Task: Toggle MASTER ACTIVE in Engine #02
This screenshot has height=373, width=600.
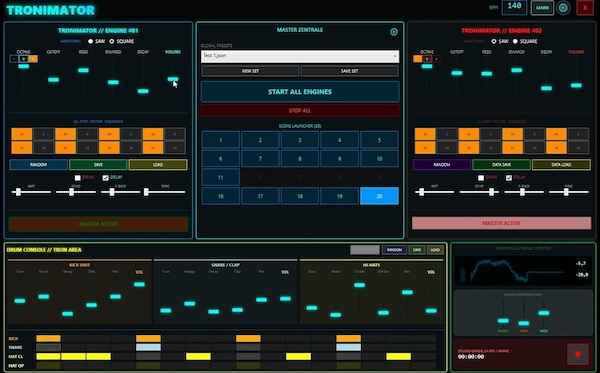Action: click(501, 223)
